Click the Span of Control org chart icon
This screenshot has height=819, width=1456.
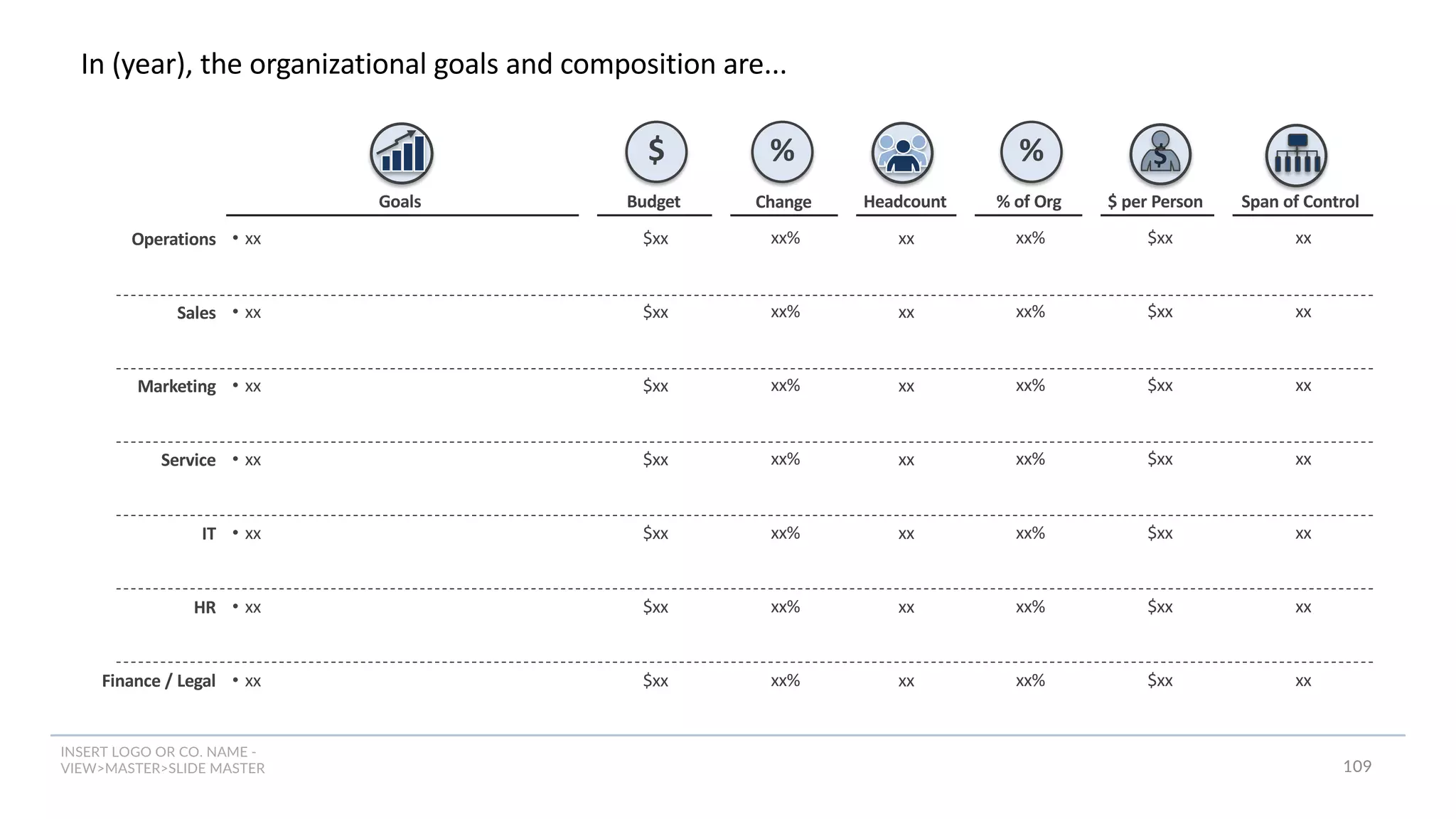click(x=1297, y=156)
